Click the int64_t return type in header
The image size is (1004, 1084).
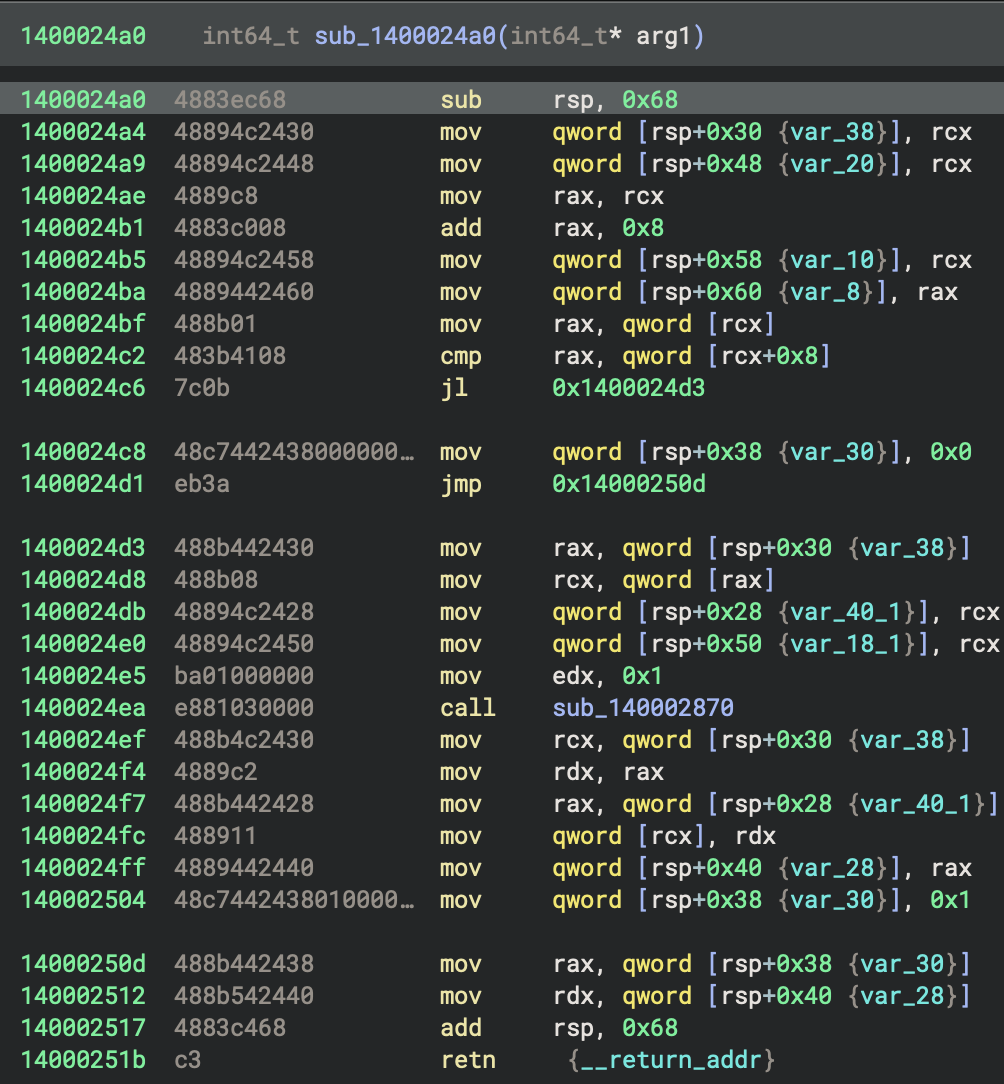250,37
